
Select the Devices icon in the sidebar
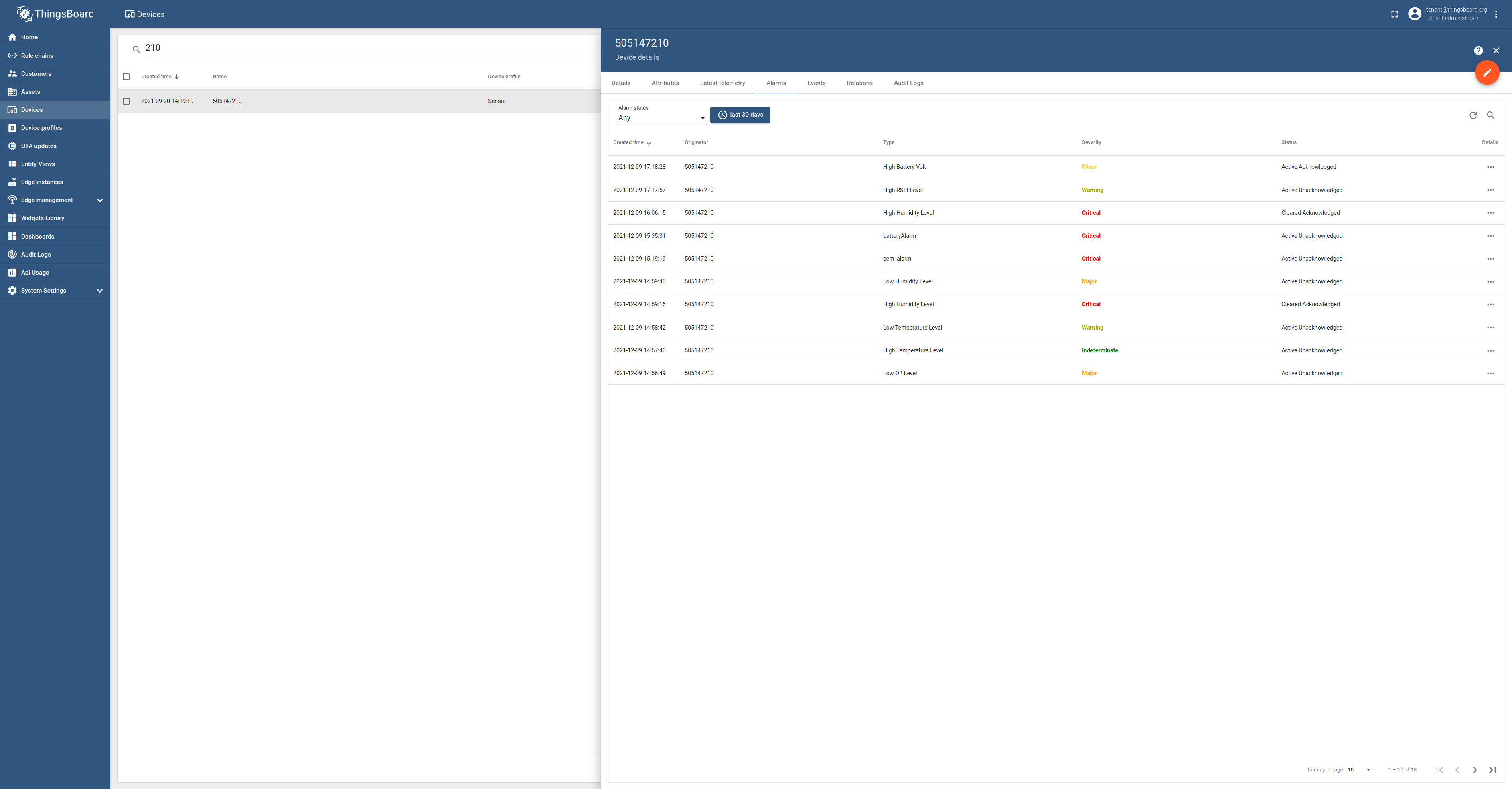coord(12,110)
